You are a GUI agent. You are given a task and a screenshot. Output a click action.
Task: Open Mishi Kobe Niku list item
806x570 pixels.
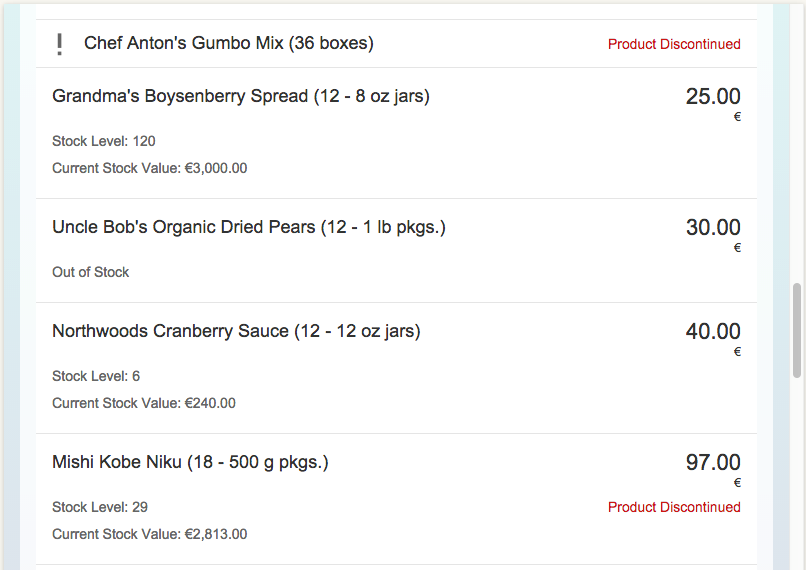(190, 463)
